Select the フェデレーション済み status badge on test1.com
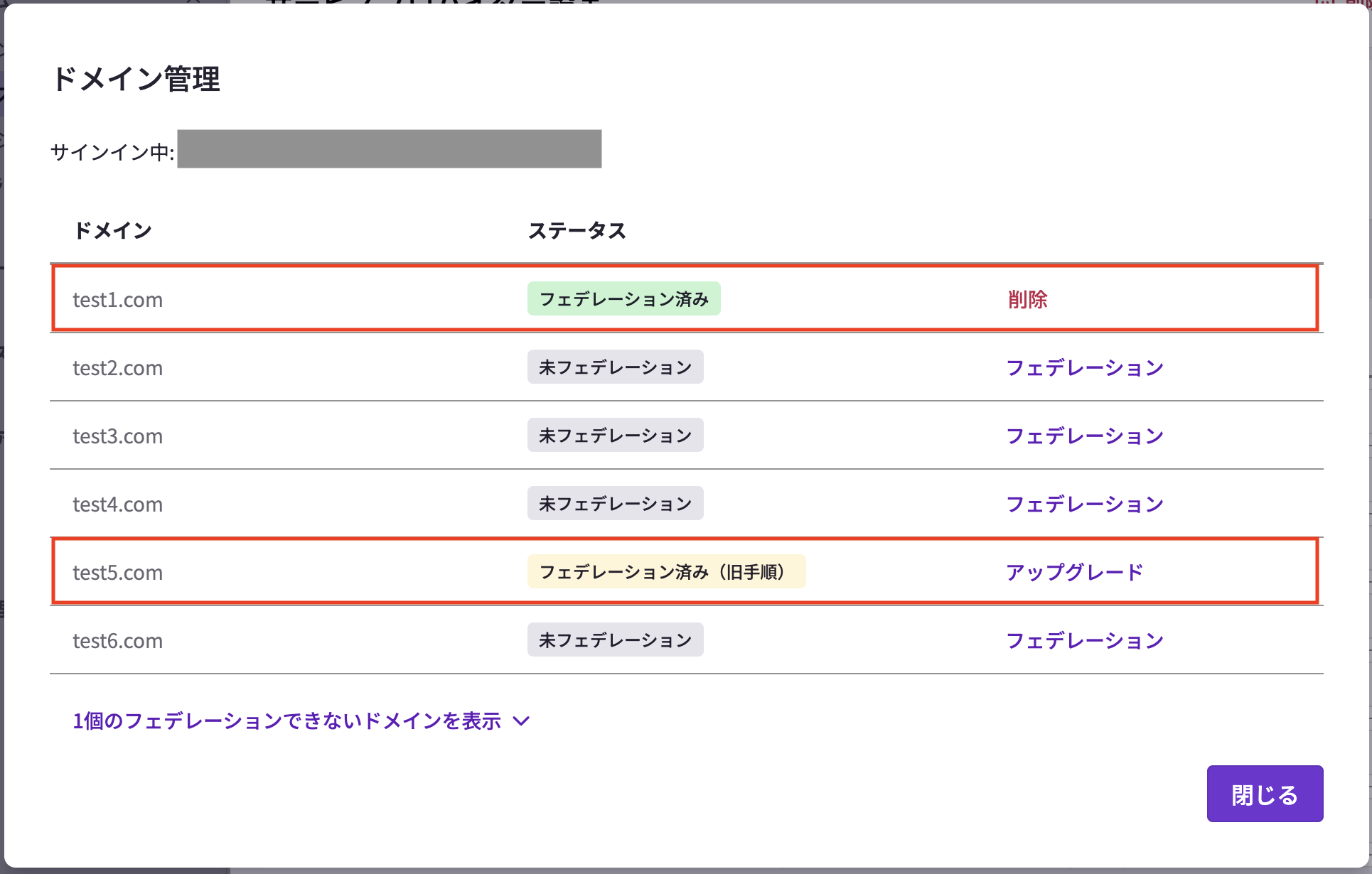Image resolution: width=1372 pixels, height=874 pixels. 623,298
